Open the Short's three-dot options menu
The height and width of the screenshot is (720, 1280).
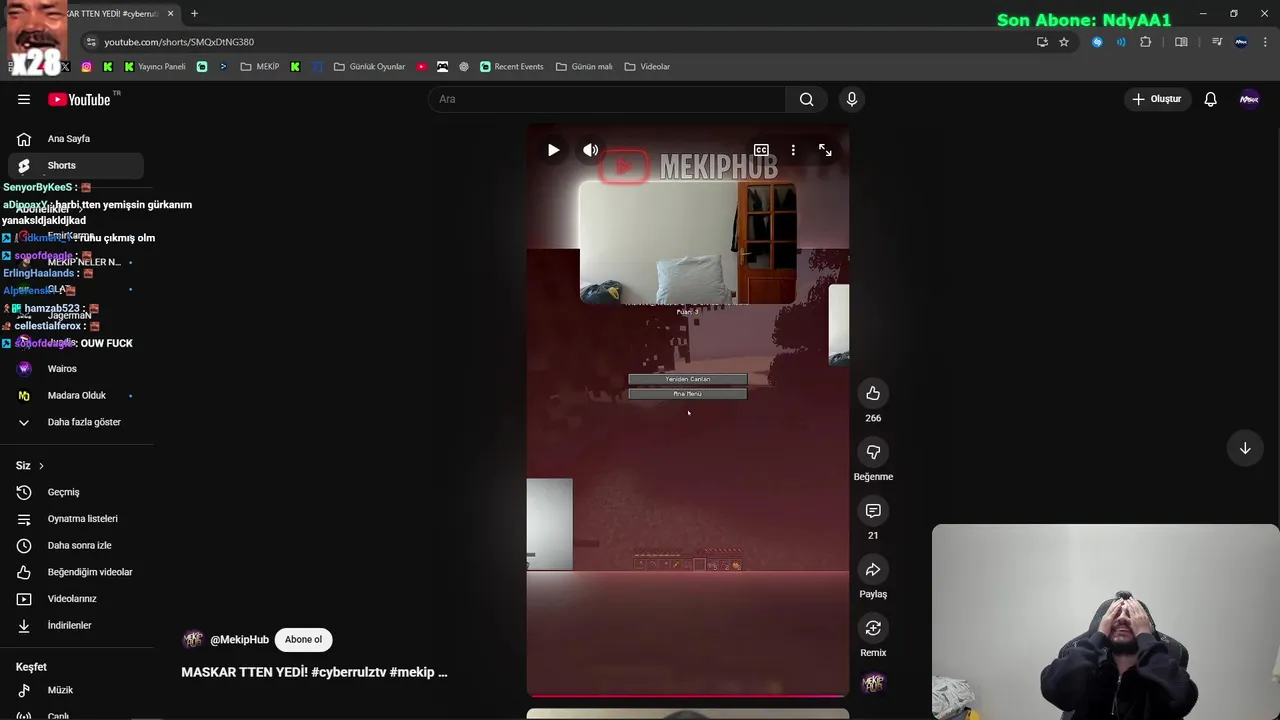pos(793,150)
